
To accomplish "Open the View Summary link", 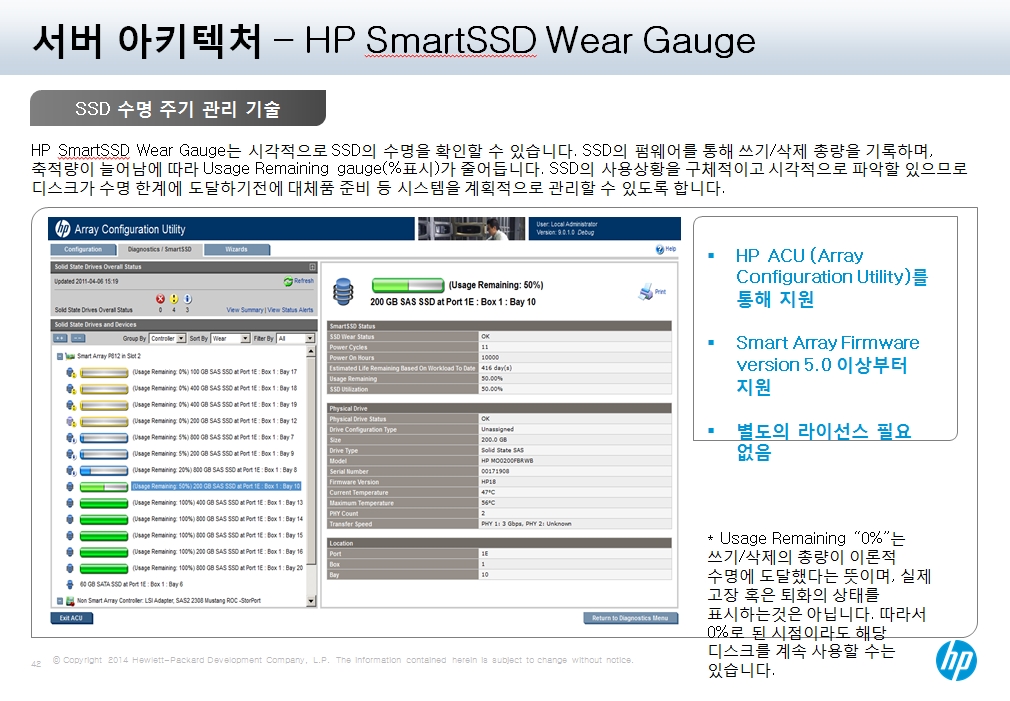I will tap(245, 310).
